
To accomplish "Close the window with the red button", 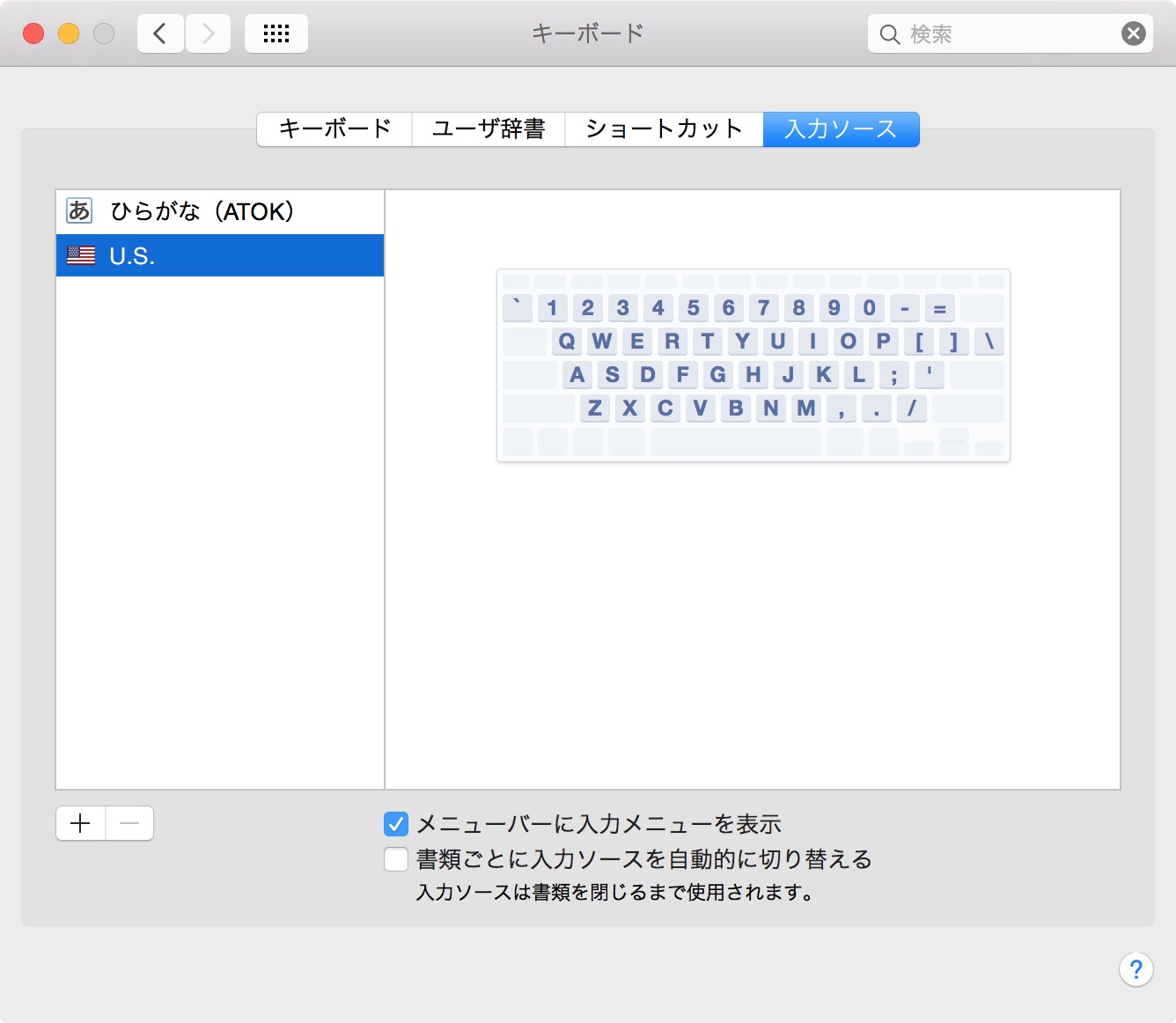I will [33, 34].
